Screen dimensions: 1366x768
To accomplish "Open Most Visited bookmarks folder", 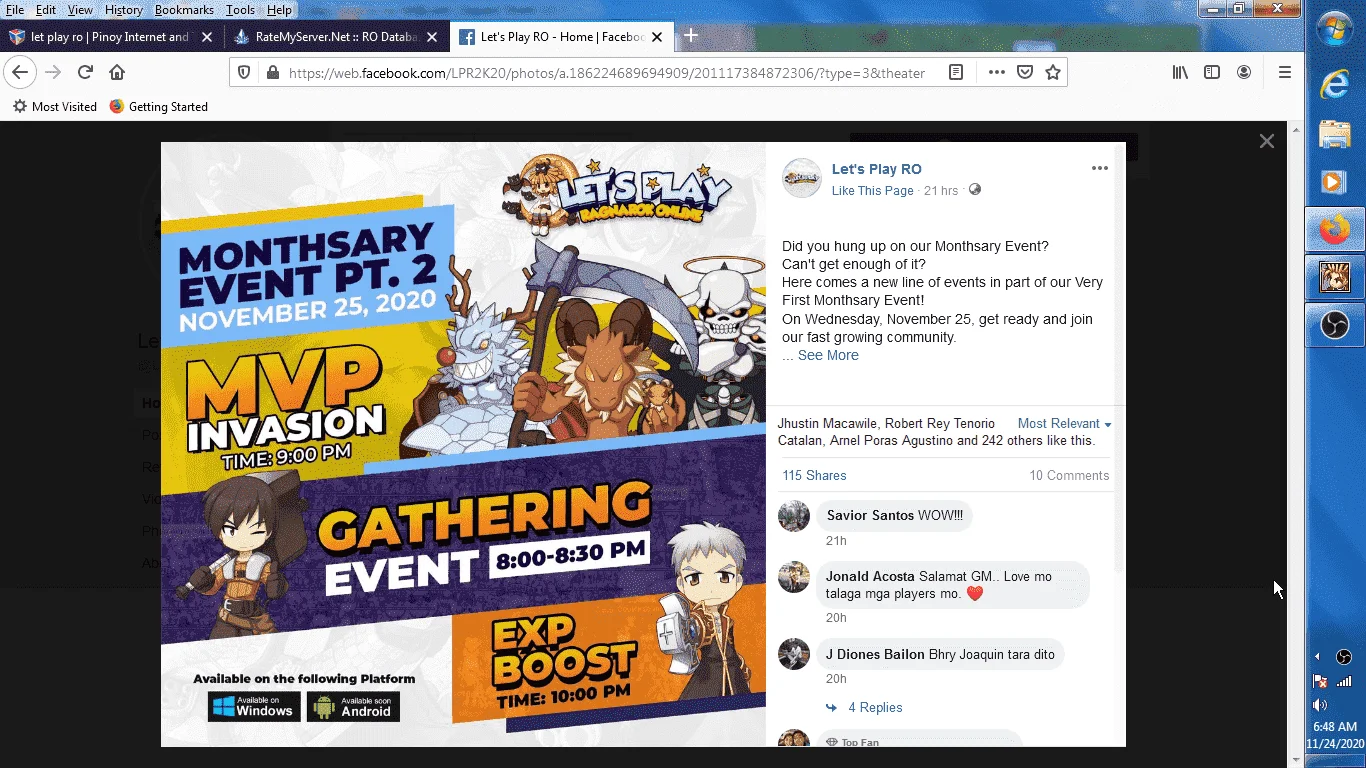I will (x=55, y=106).
